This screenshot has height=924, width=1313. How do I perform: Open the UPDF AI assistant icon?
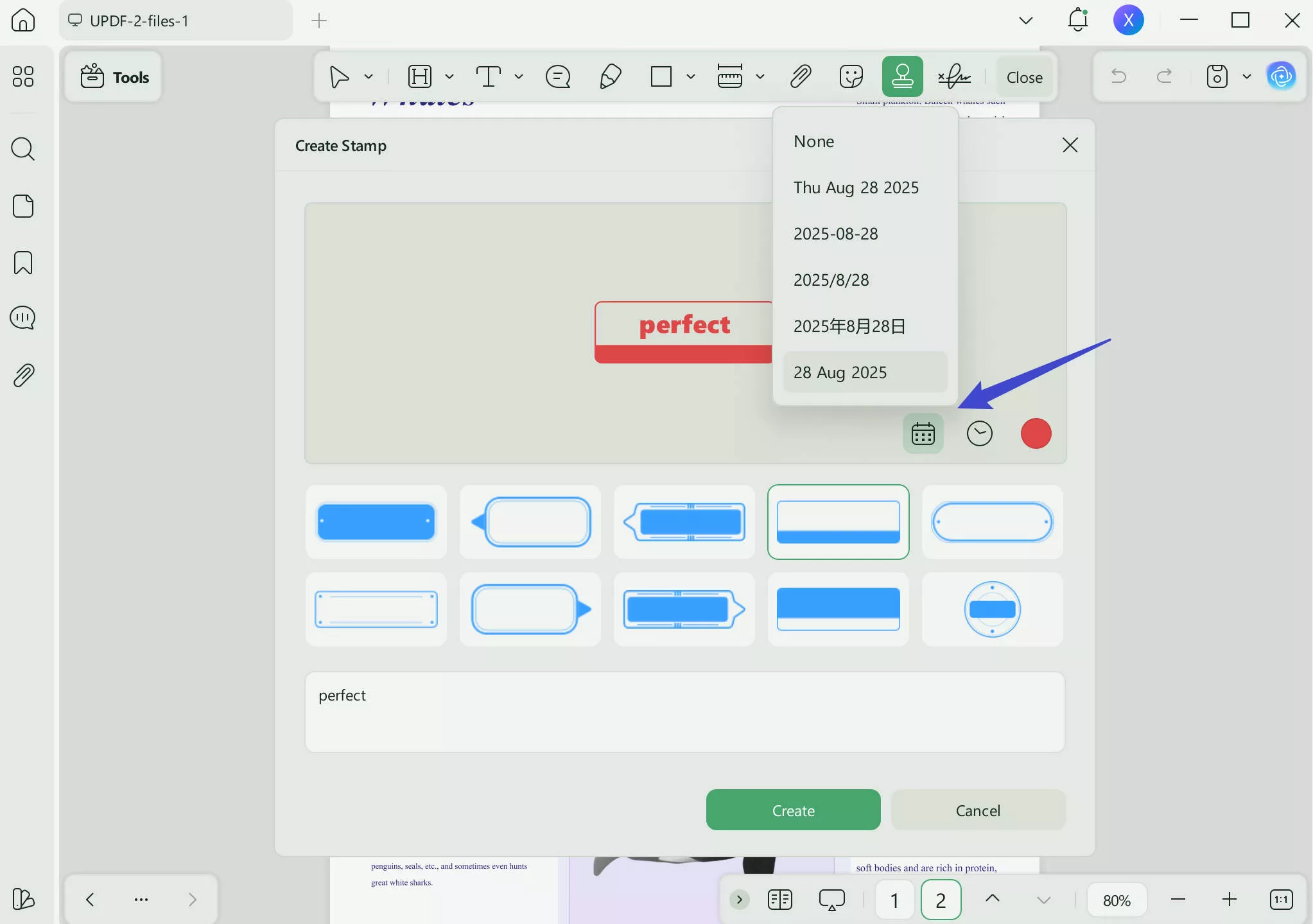pos(1281,77)
